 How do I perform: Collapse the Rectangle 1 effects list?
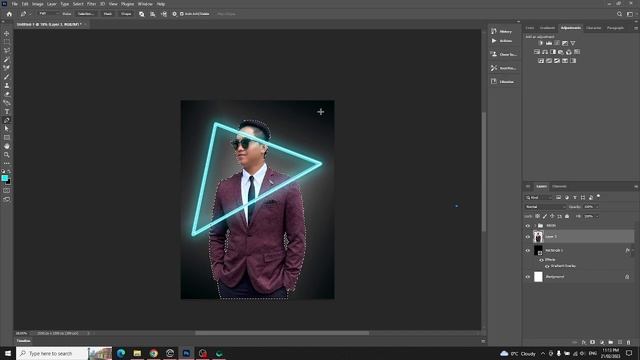[x=633, y=250]
